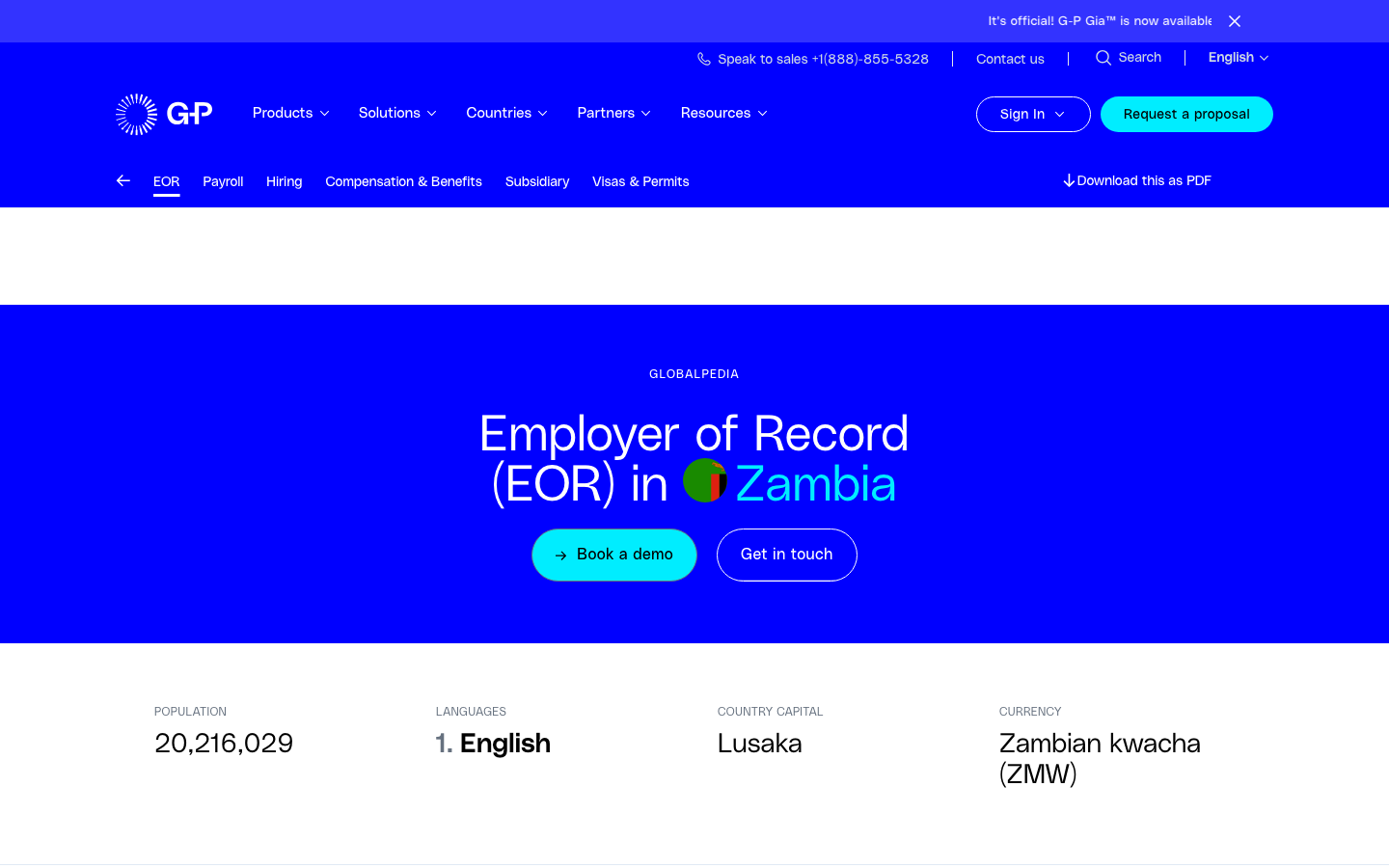Click the Request a proposal button
This screenshot has width=1389, height=868.
pos(1186,114)
